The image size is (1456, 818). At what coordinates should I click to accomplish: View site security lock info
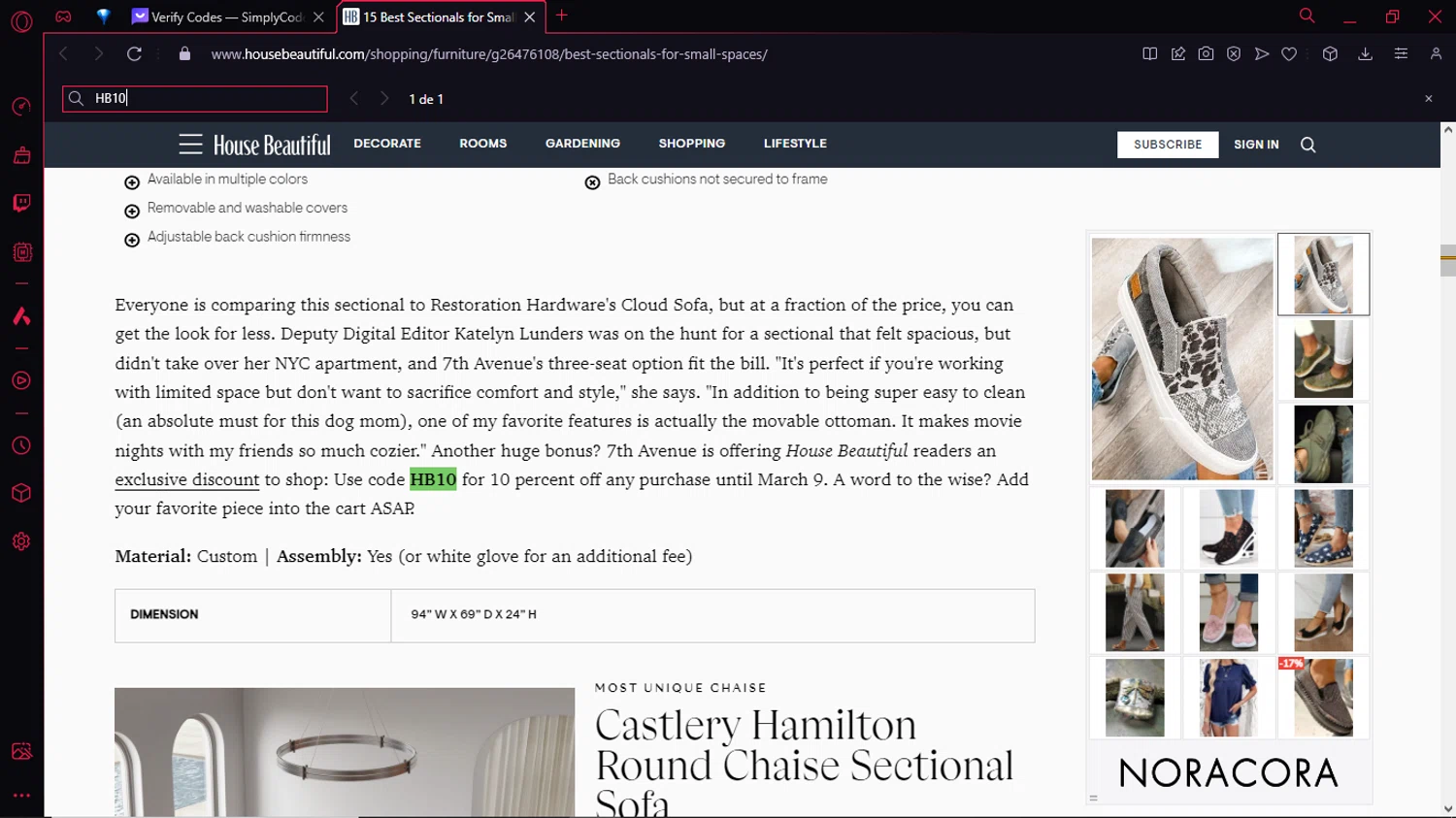click(x=184, y=54)
